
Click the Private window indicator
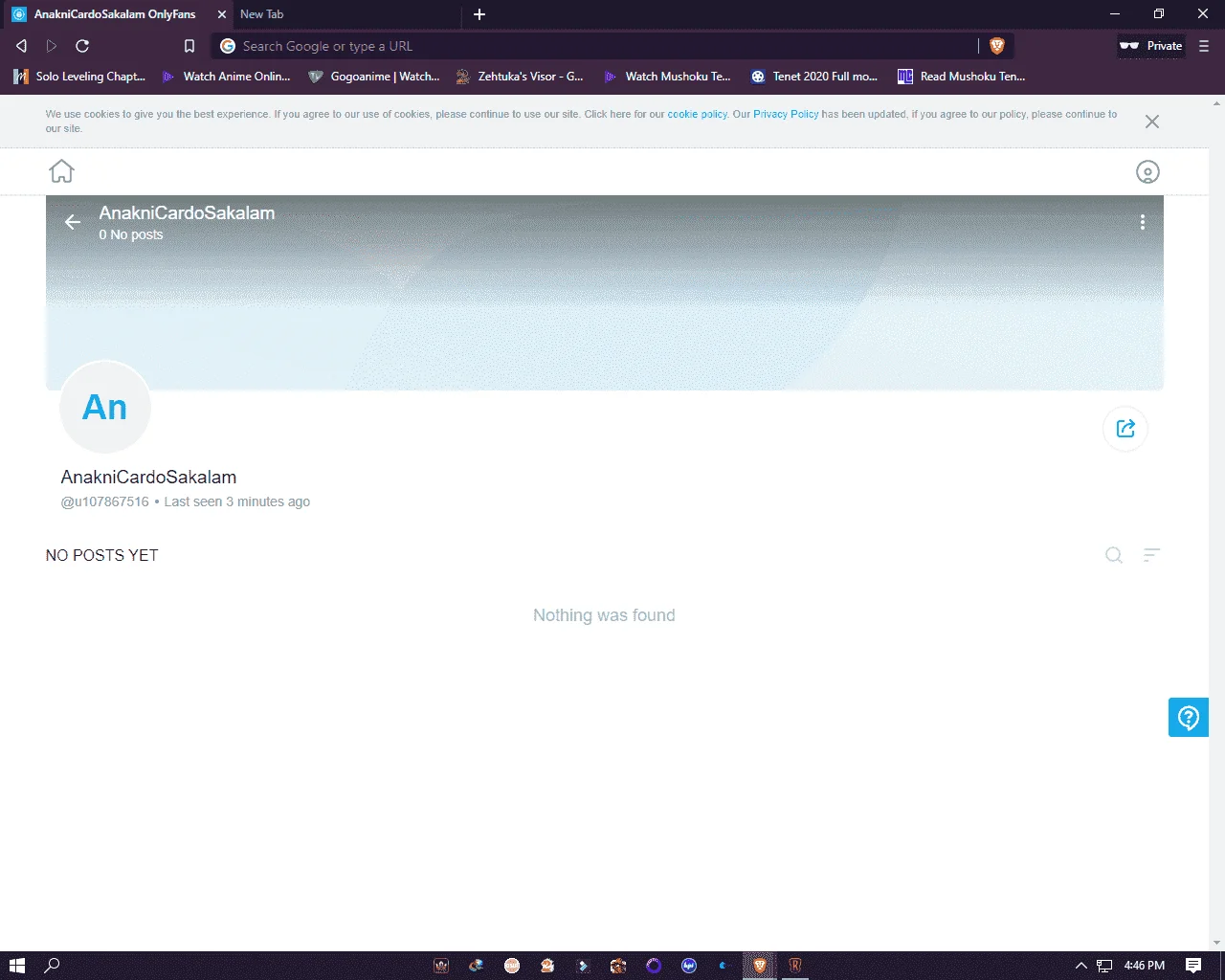point(1151,46)
